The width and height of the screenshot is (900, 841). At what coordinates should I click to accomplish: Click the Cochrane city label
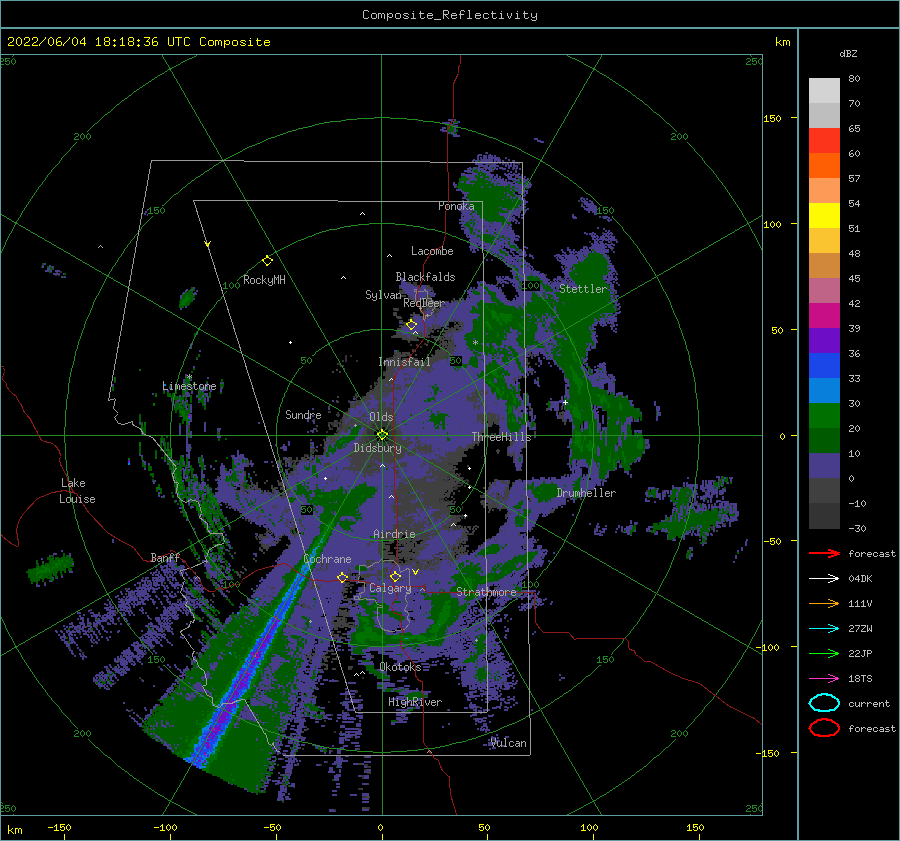coord(327,559)
